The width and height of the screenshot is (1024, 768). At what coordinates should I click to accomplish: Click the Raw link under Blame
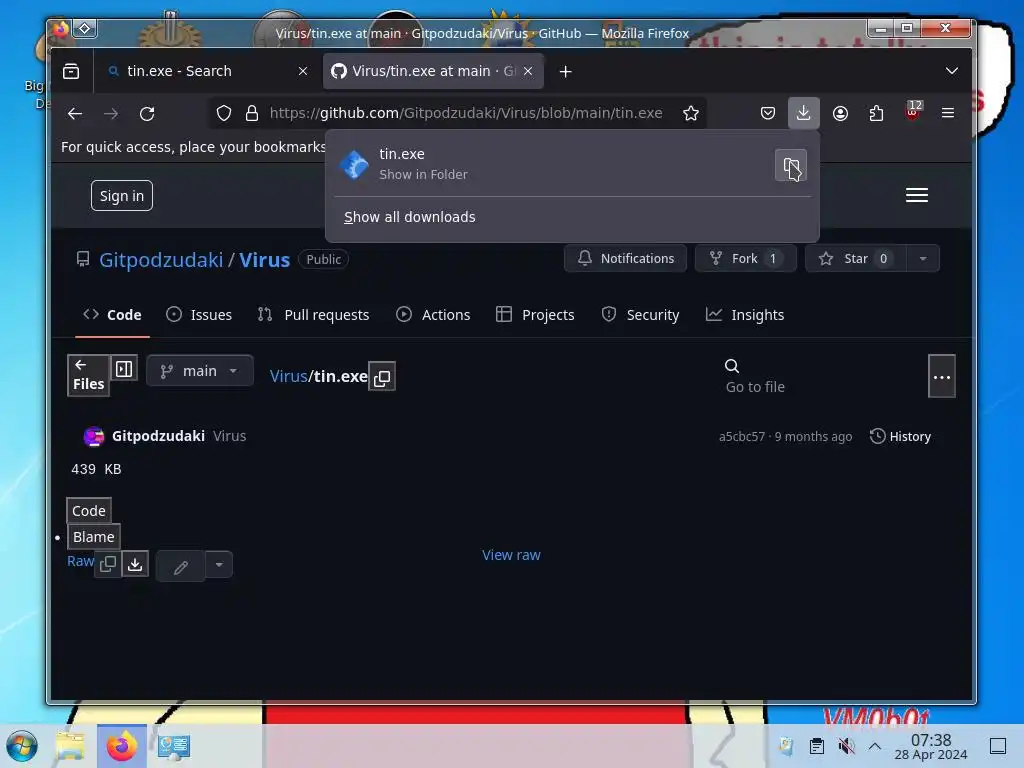[x=80, y=562]
